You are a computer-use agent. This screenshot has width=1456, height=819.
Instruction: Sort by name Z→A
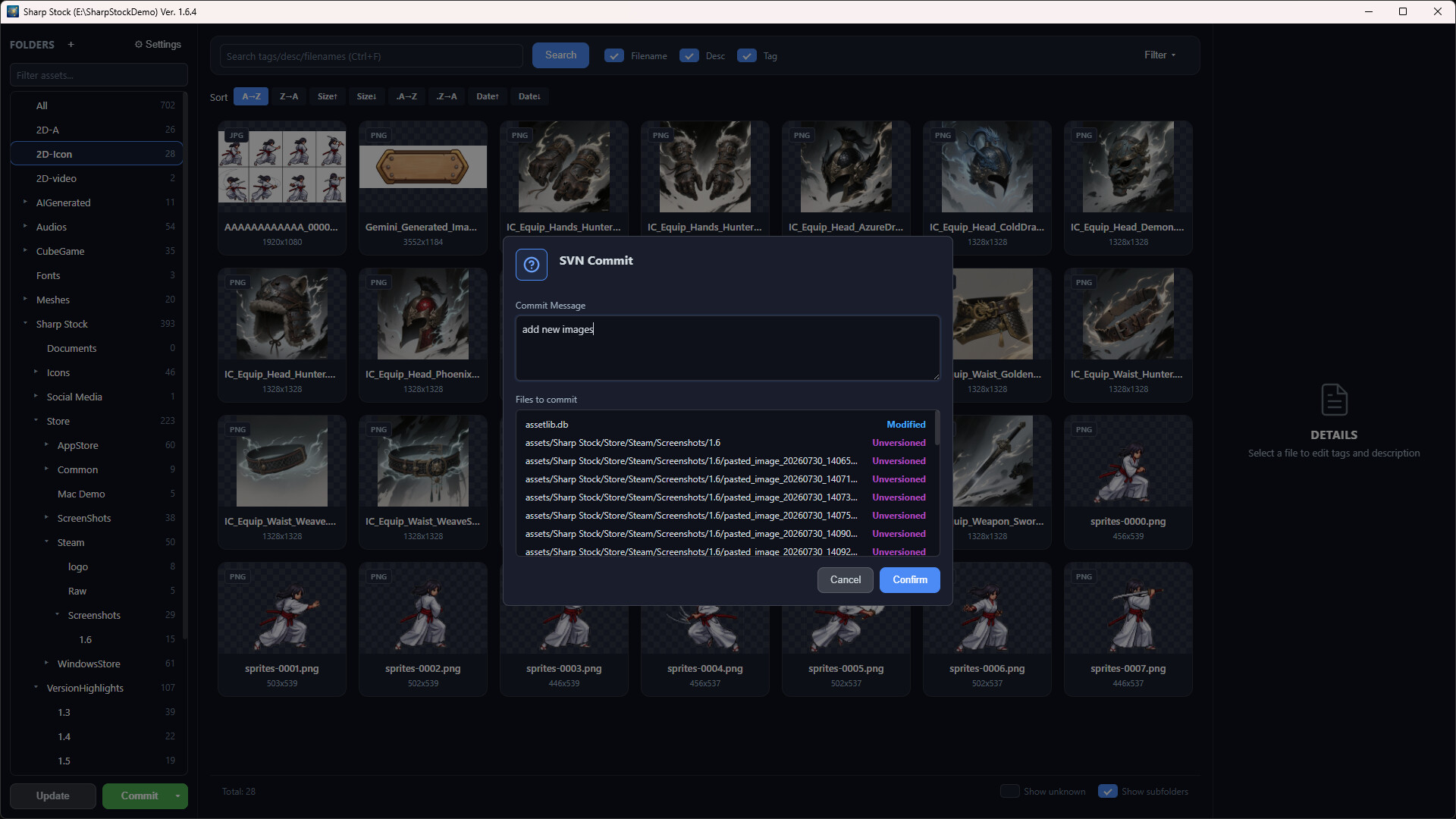[x=289, y=96]
